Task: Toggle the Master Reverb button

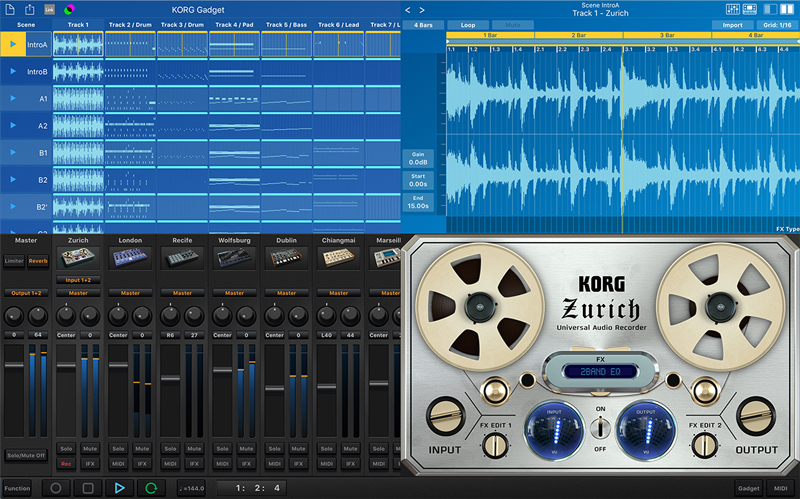Action: [x=38, y=261]
